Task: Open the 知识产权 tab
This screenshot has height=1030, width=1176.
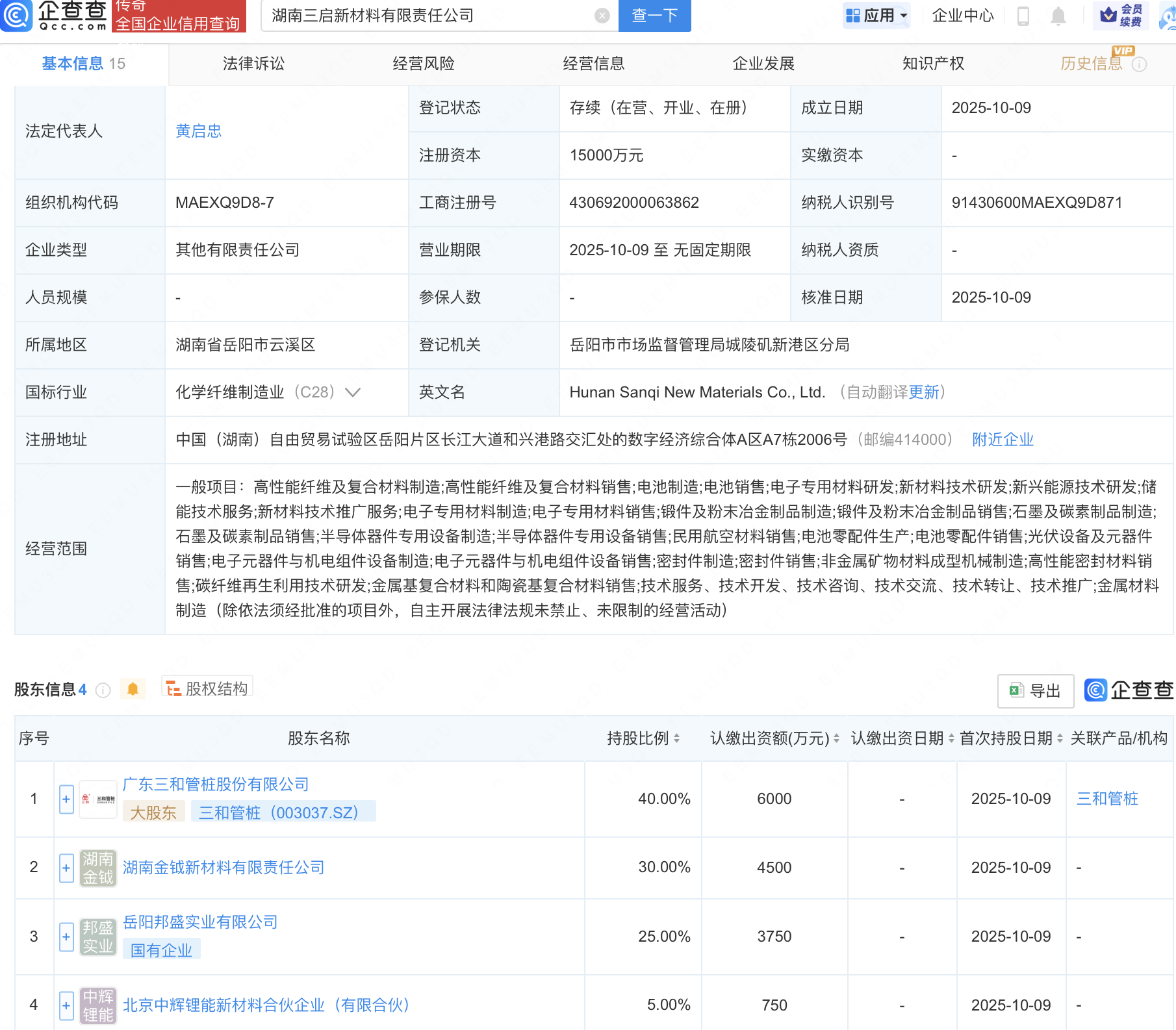Action: [933, 64]
